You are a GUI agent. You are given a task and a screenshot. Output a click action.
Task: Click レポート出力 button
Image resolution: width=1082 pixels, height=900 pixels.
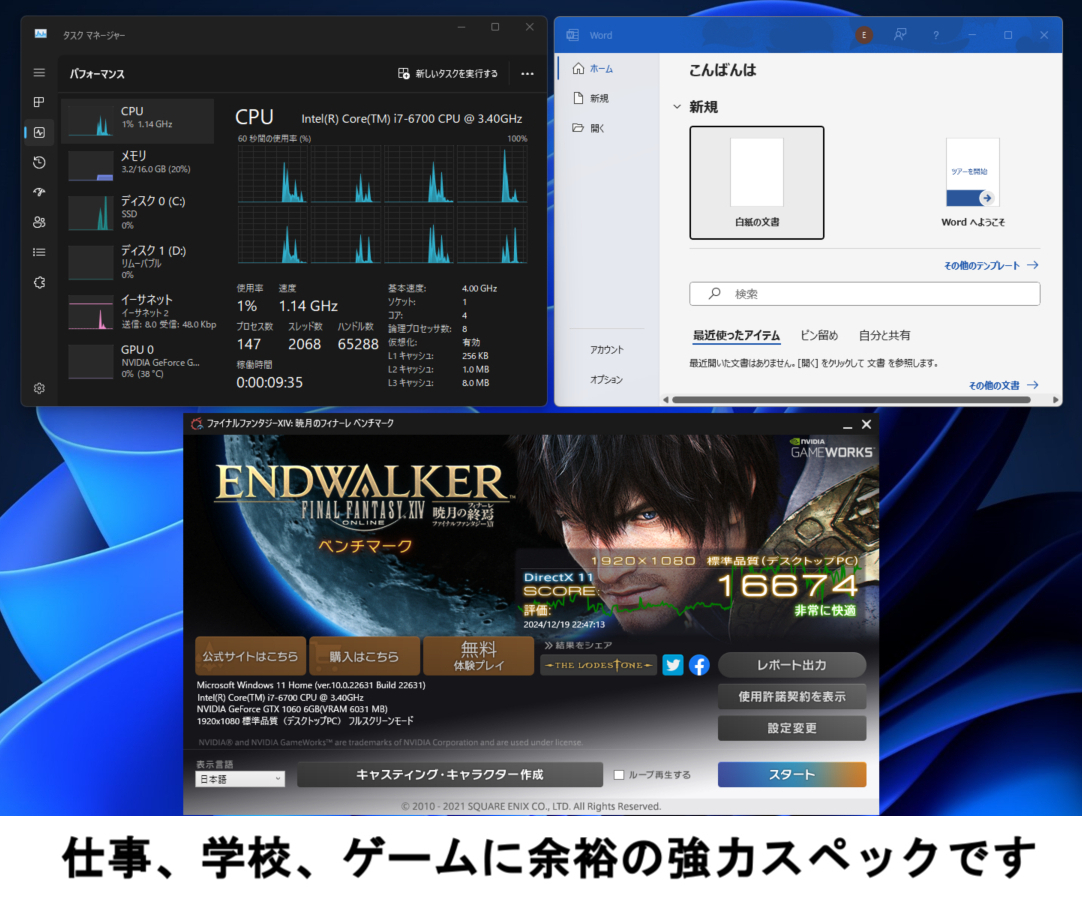pos(791,665)
